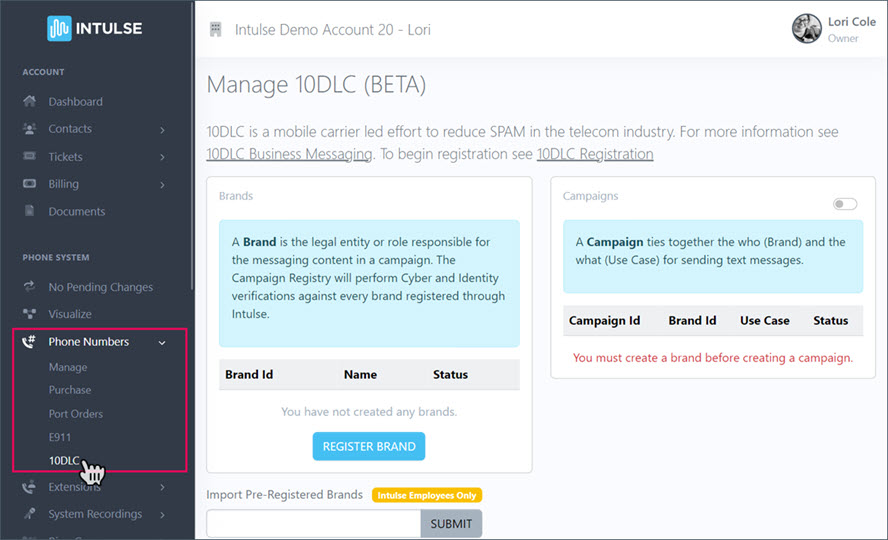Image resolution: width=888 pixels, height=540 pixels.
Task: Open Dashboard via its sidebar icon
Action: pyautogui.click(x=29, y=101)
